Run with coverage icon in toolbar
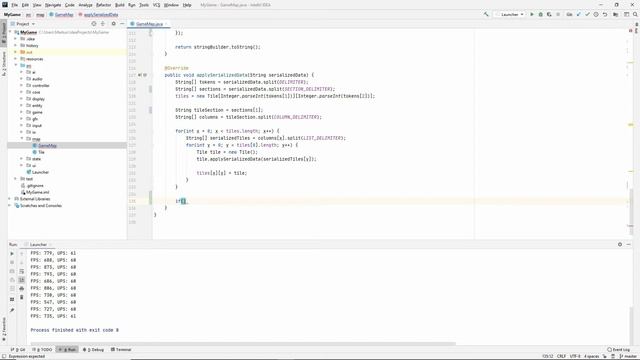 tap(549, 14)
